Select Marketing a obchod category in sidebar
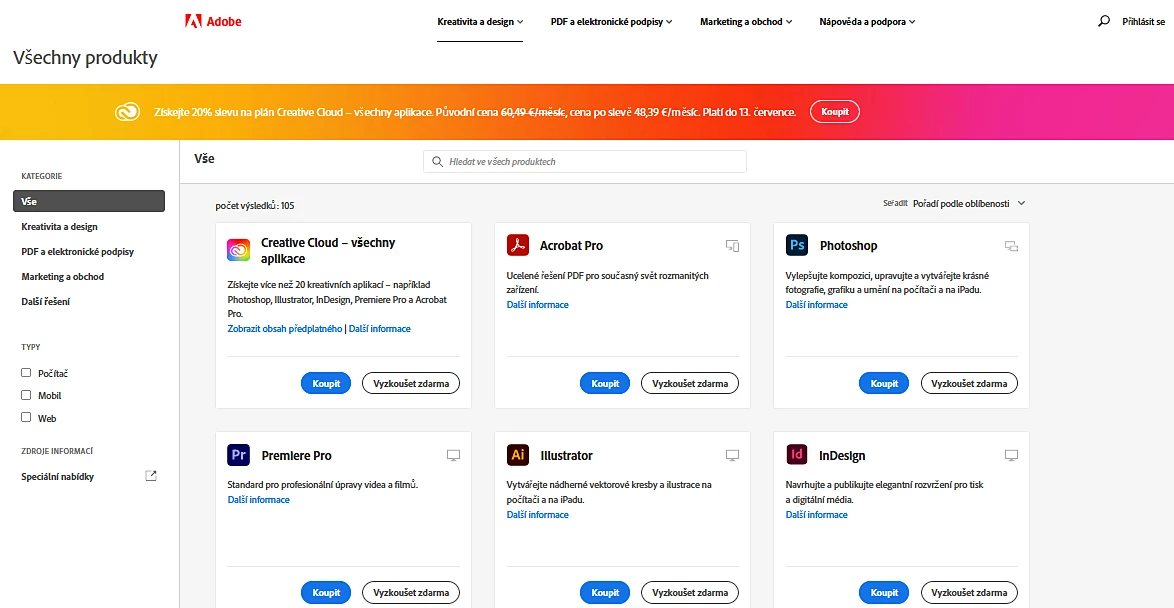This screenshot has height=608, width=1174. point(63,277)
